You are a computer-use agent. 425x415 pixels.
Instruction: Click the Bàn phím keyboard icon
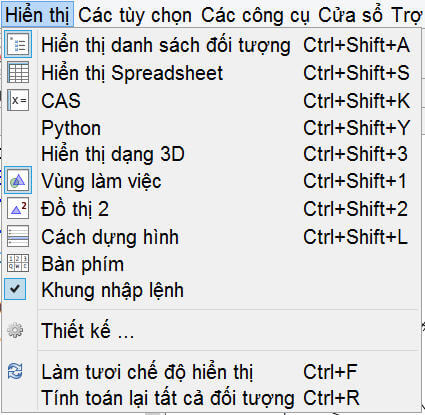(x=18, y=263)
